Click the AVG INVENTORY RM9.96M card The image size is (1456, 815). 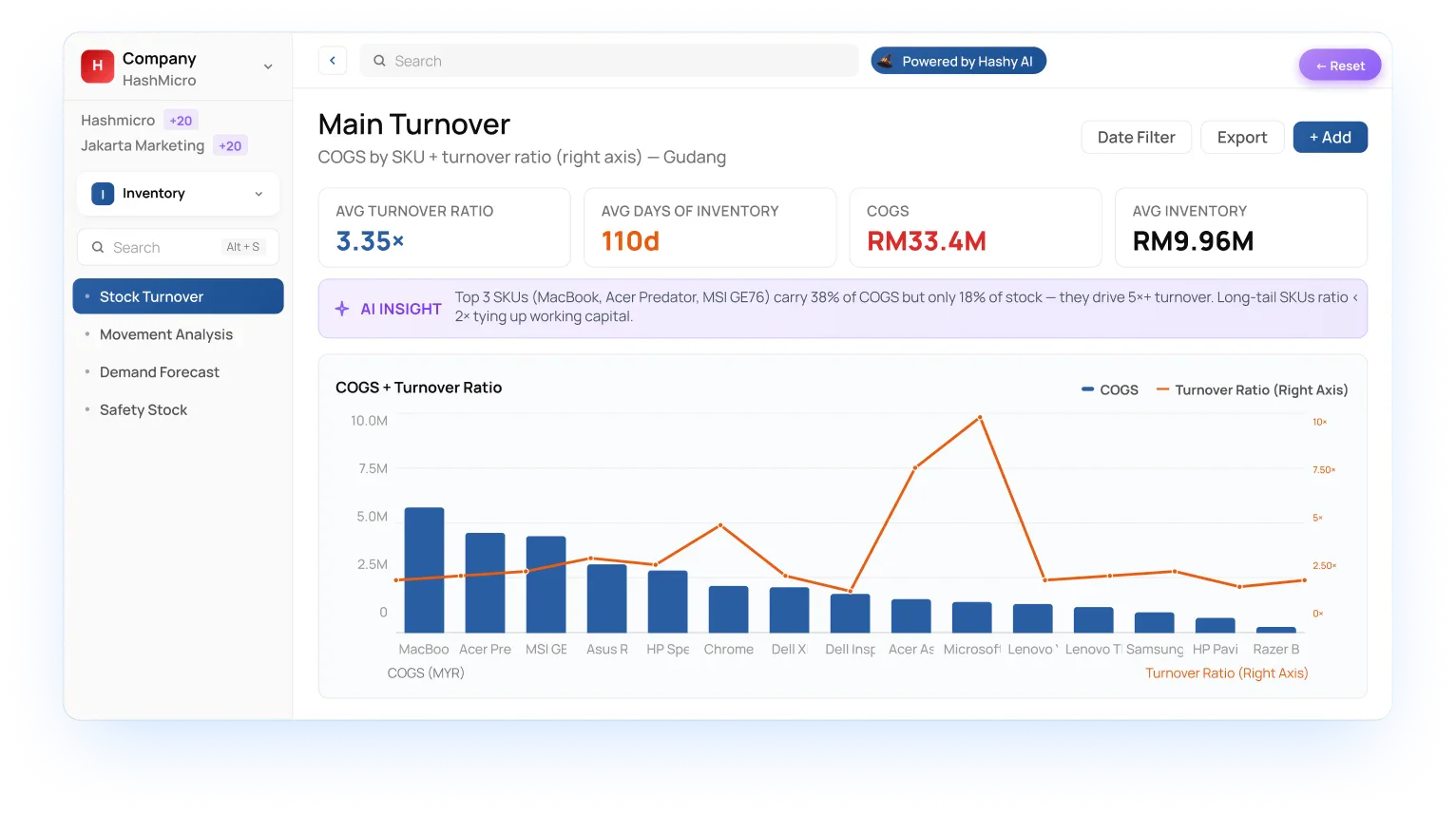[x=1241, y=227]
